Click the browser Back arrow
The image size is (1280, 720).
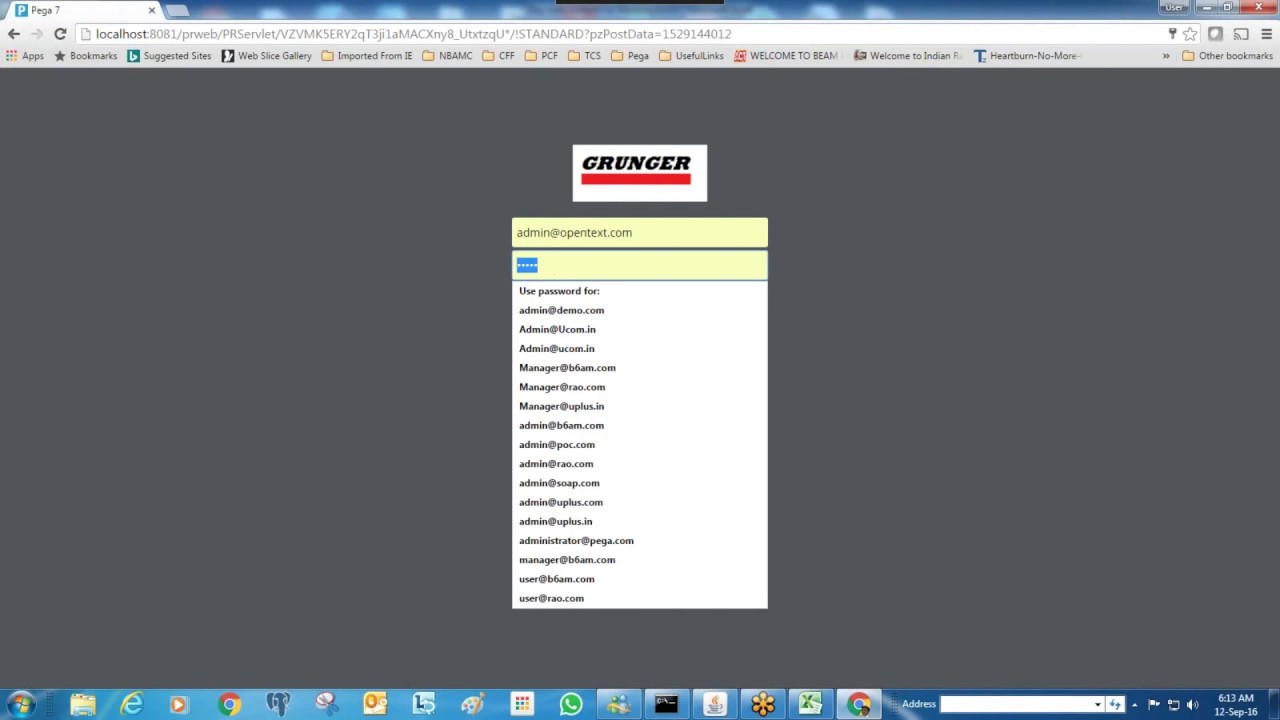tap(14, 34)
